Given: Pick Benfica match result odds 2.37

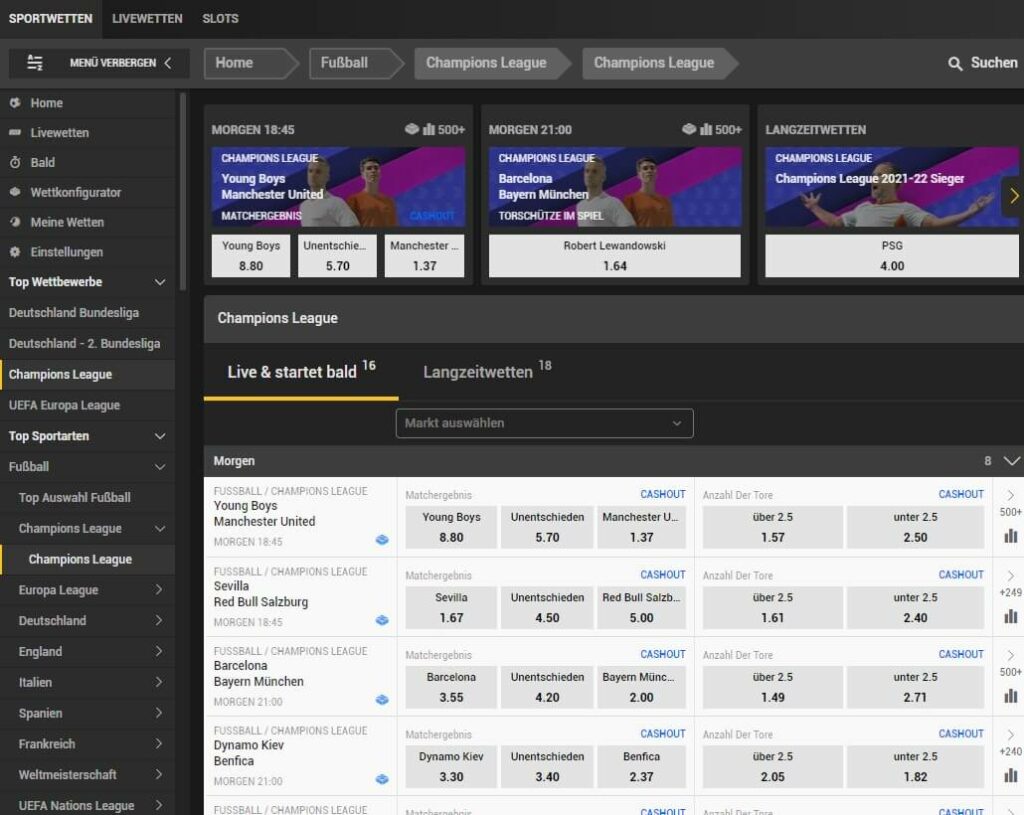Looking at the screenshot, I should (x=641, y=767).
